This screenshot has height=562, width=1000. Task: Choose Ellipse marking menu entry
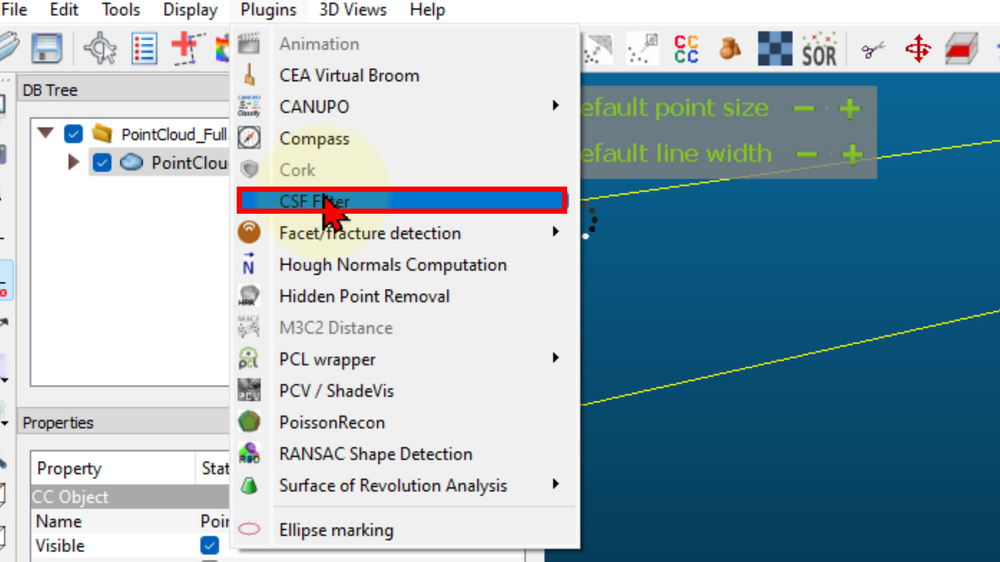tap(336, 530)
